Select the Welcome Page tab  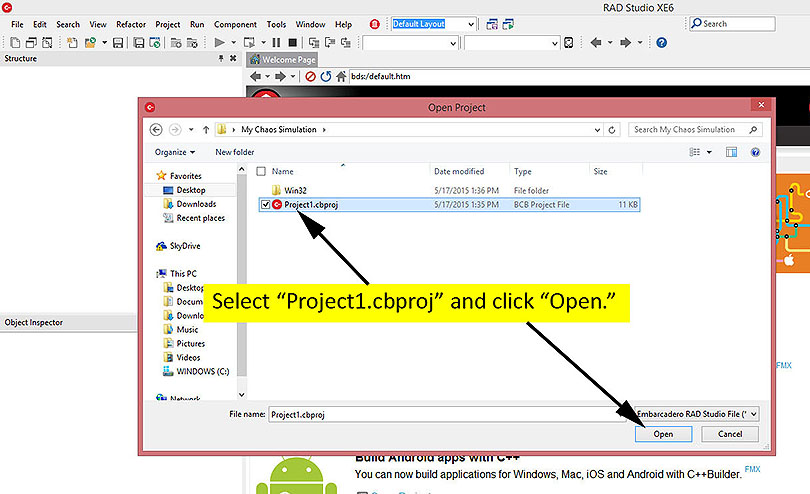pos(282,59)
